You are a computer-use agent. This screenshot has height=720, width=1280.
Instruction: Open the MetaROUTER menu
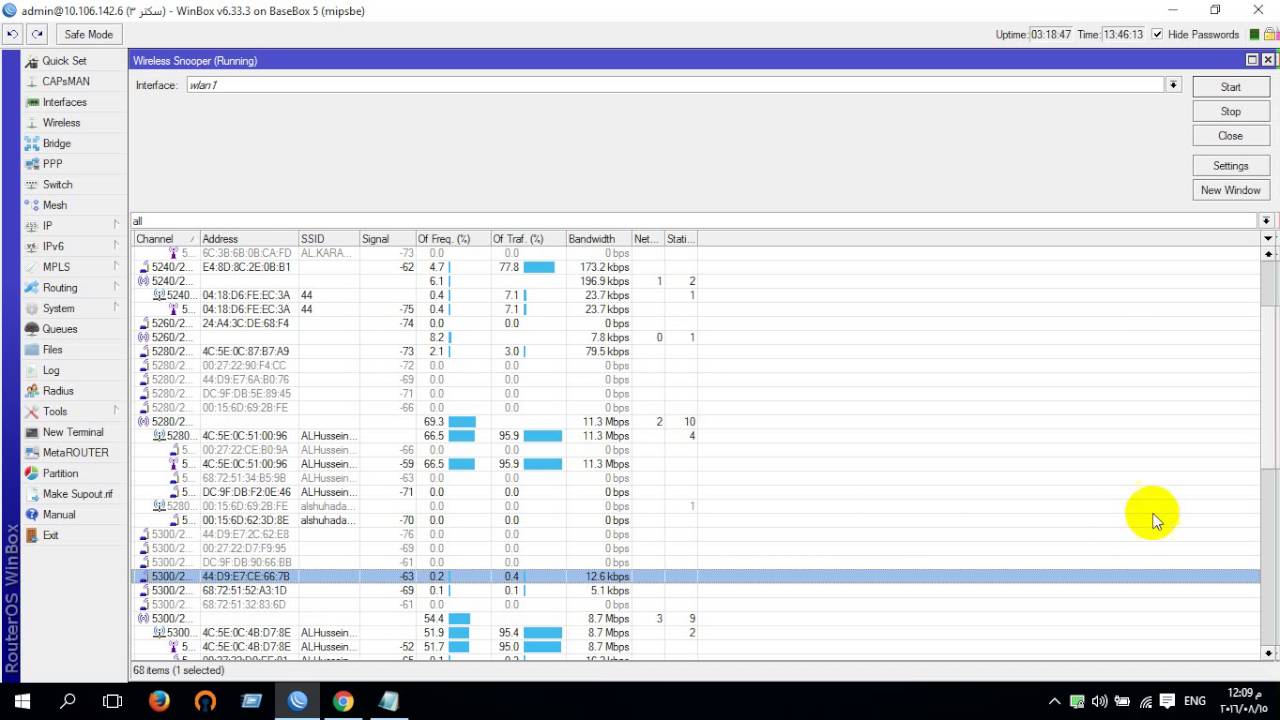pyautogui.click(x=76, y=453)
